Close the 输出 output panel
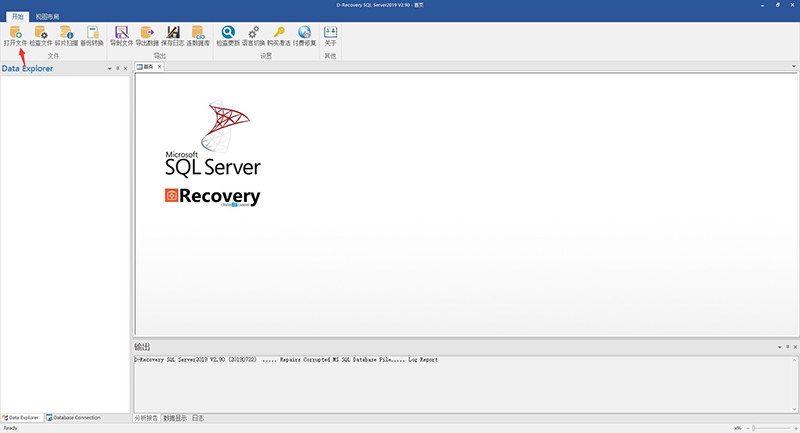The width and height of the screenshot is (800, 433). pyautogui.click(x=795, y=347)
